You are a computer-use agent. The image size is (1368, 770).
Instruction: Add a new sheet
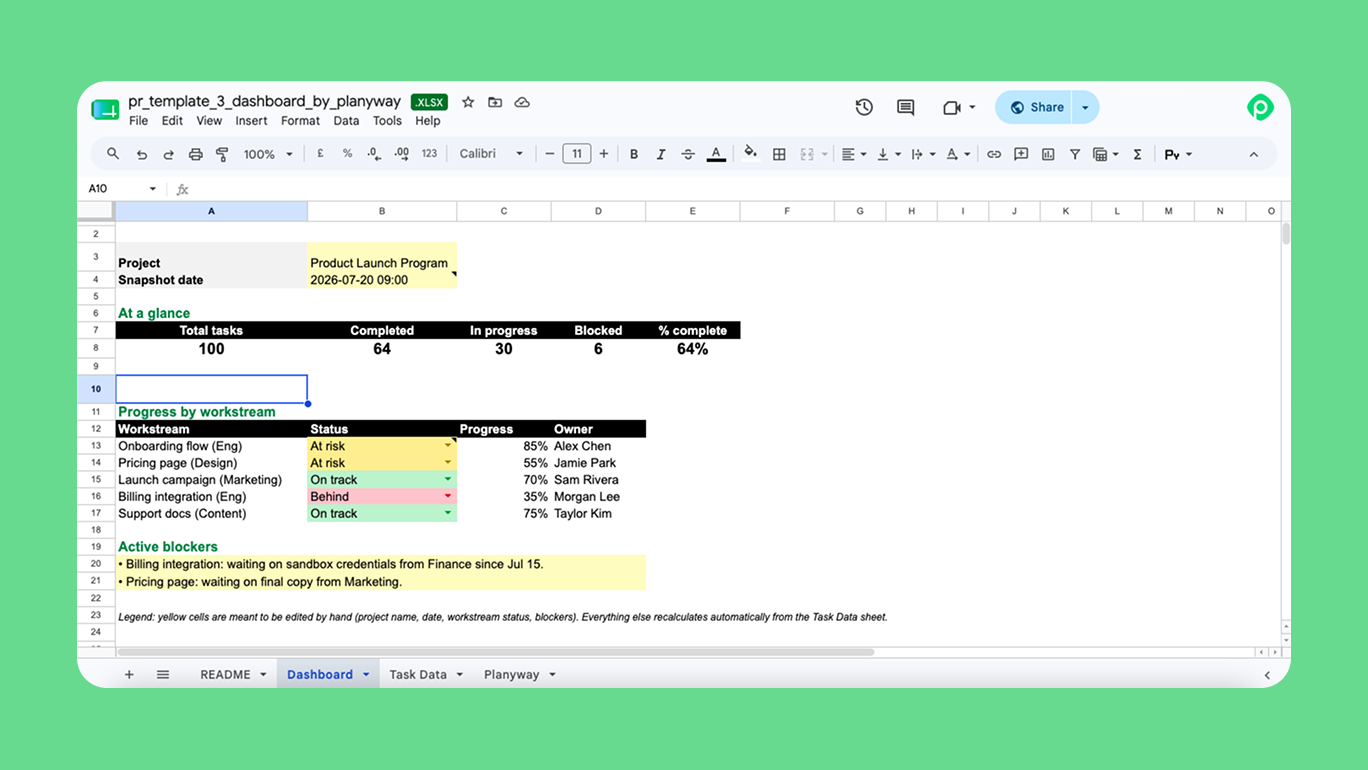tap(129, 675)
